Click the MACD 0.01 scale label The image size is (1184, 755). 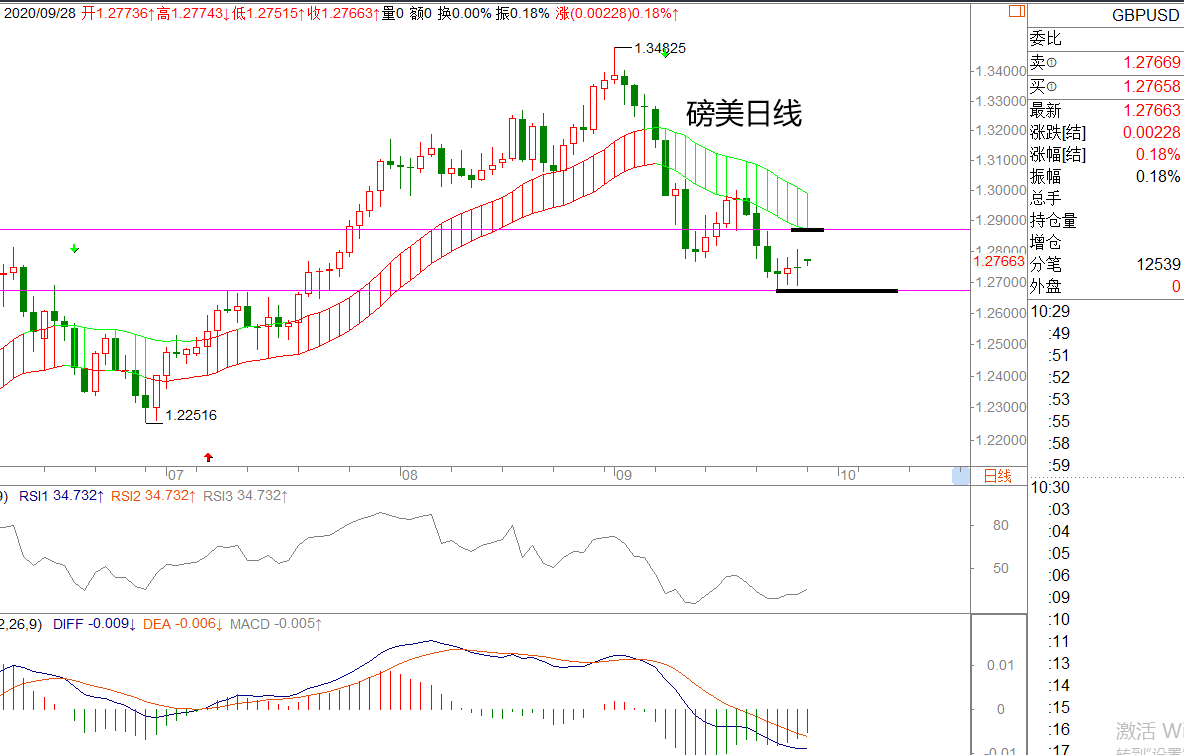[1001, 665]
